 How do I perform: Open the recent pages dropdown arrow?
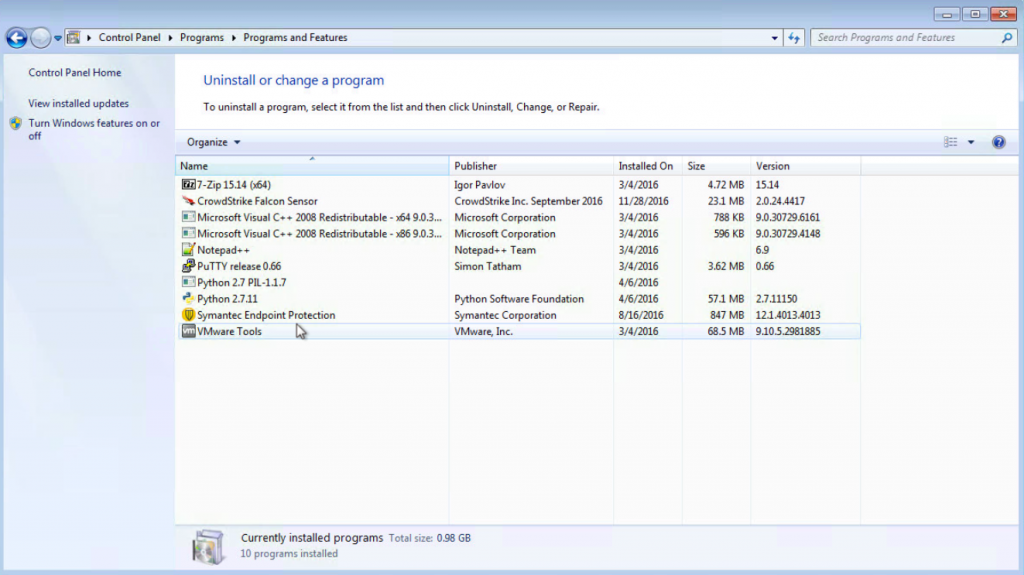pyautogui.click(x=58, y=38)
